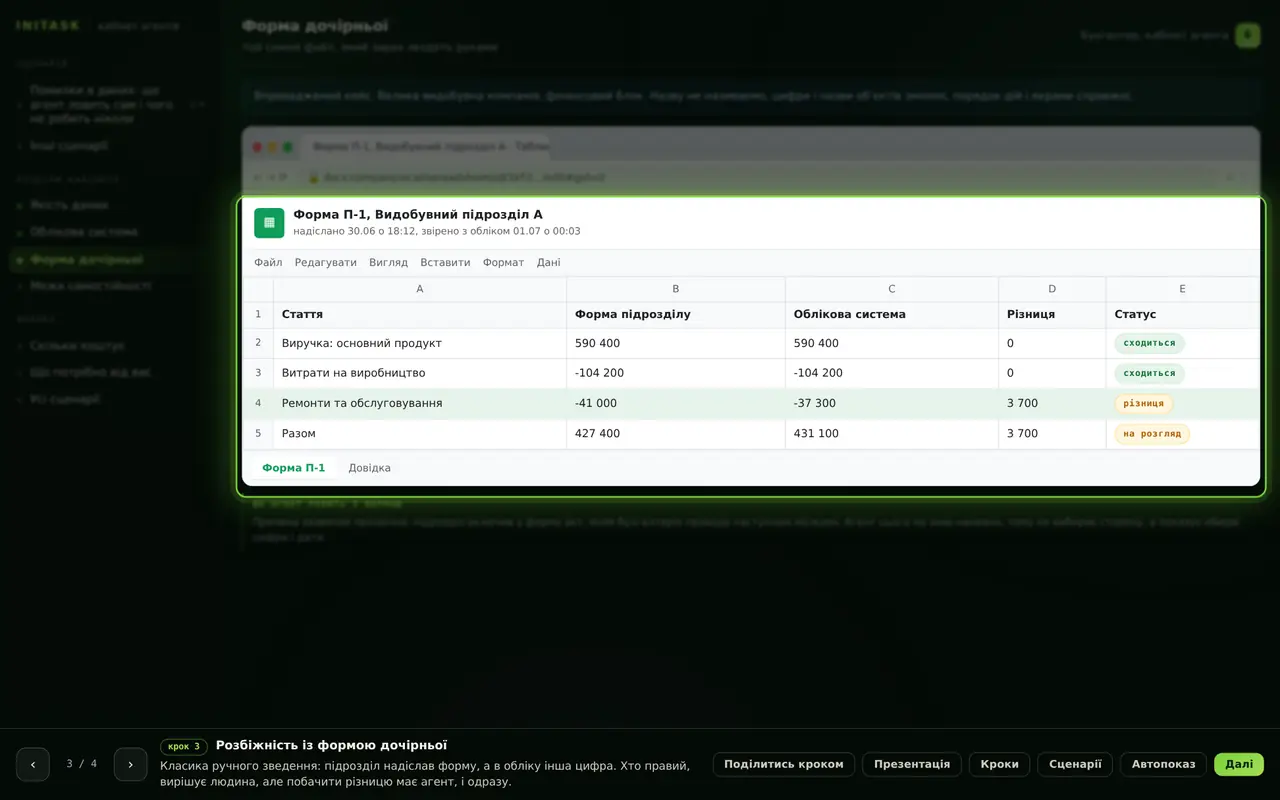Select -104 200 in Форма підрозділу column

[x=676, y=373]
